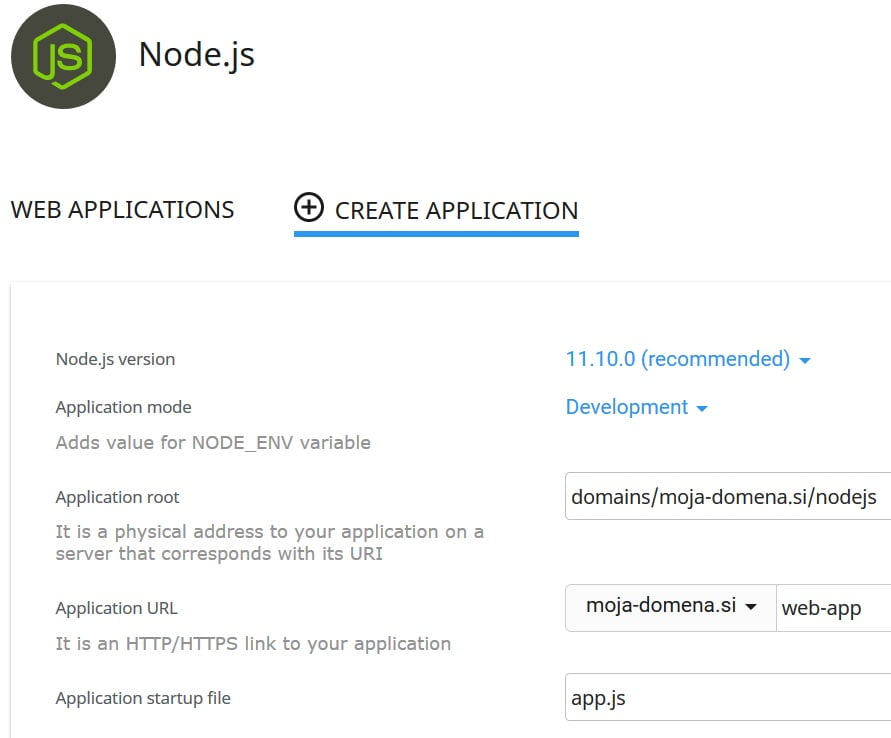Click the arrow beside Development mode
Viewport: 891px width, 738px height.
tap(702, 408)
